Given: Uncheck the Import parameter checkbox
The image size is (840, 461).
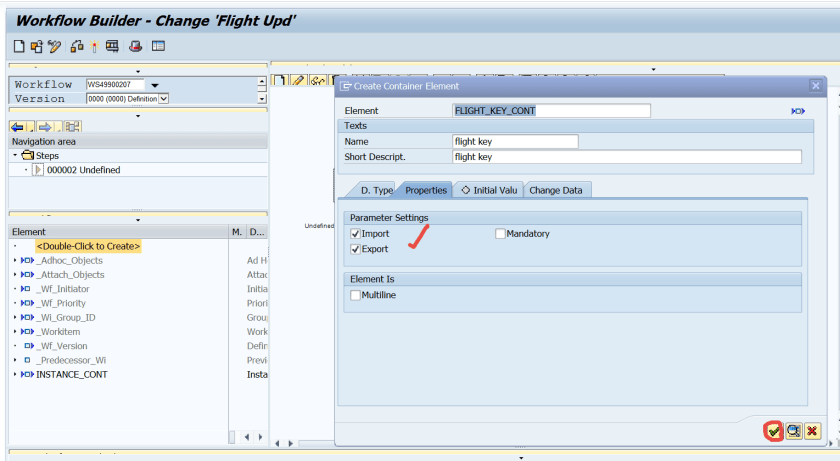Looking at the screenshot, I should coord(355,234).
